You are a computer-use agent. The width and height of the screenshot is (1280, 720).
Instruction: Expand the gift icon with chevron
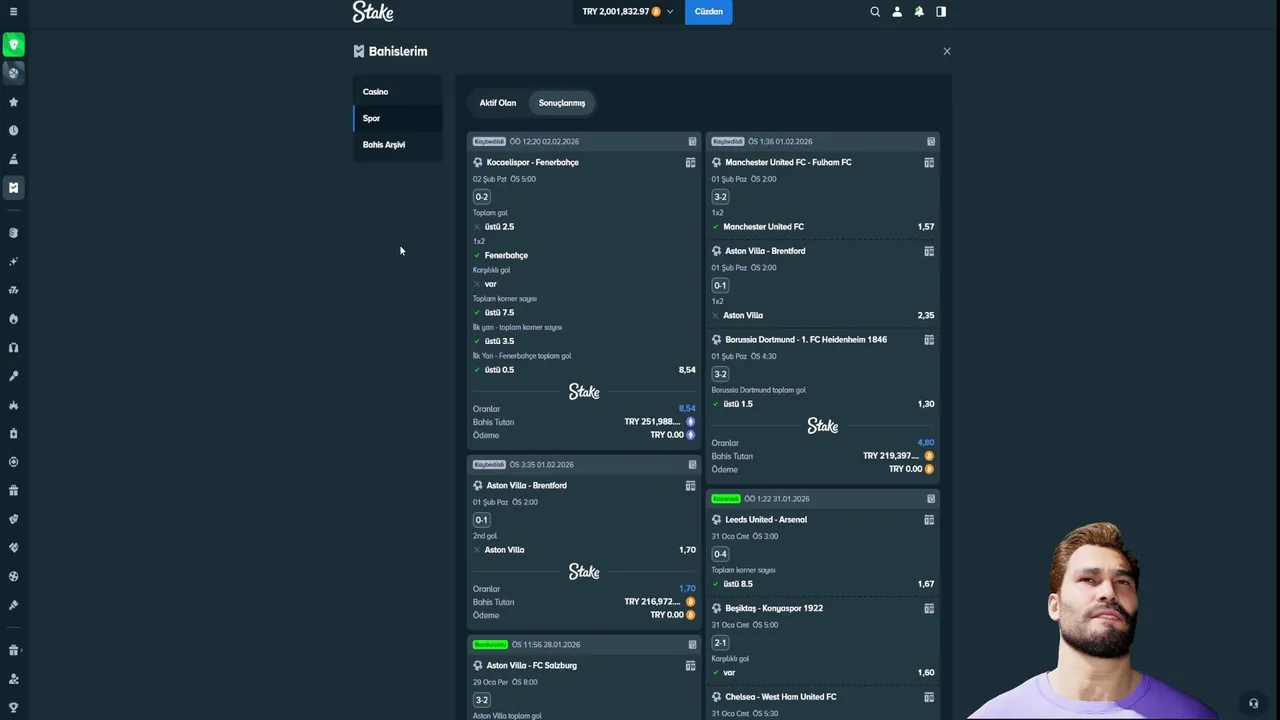[x=14, y=650]
